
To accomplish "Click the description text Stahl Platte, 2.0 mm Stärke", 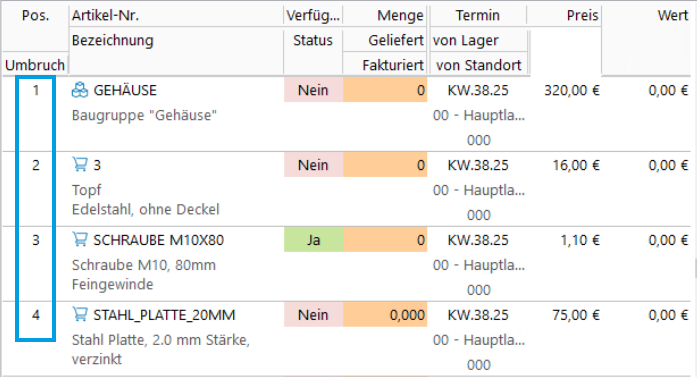I will [160, 340].
